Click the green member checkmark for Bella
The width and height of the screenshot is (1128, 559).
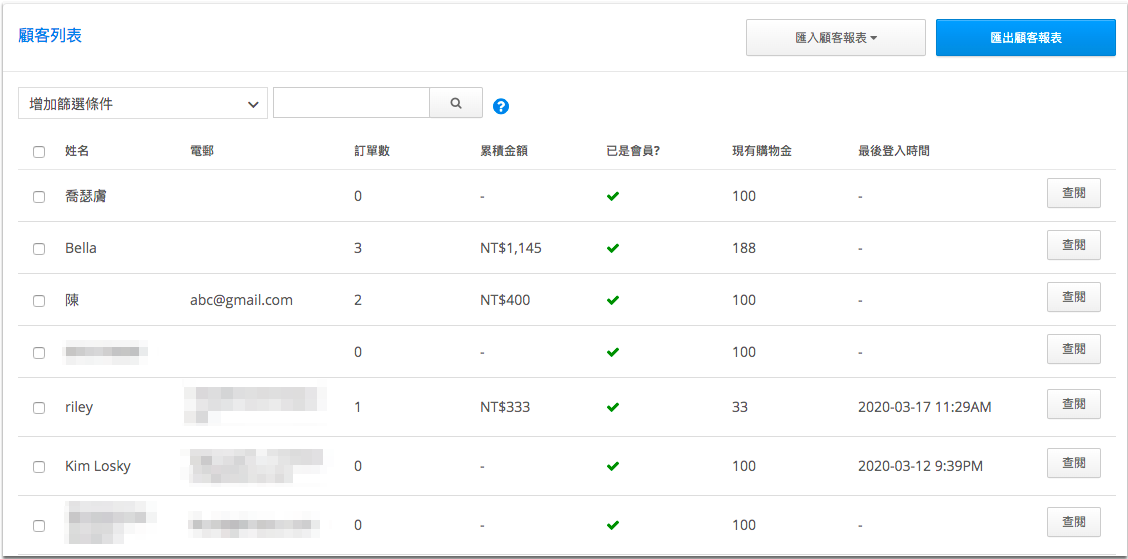coord(613,248)
